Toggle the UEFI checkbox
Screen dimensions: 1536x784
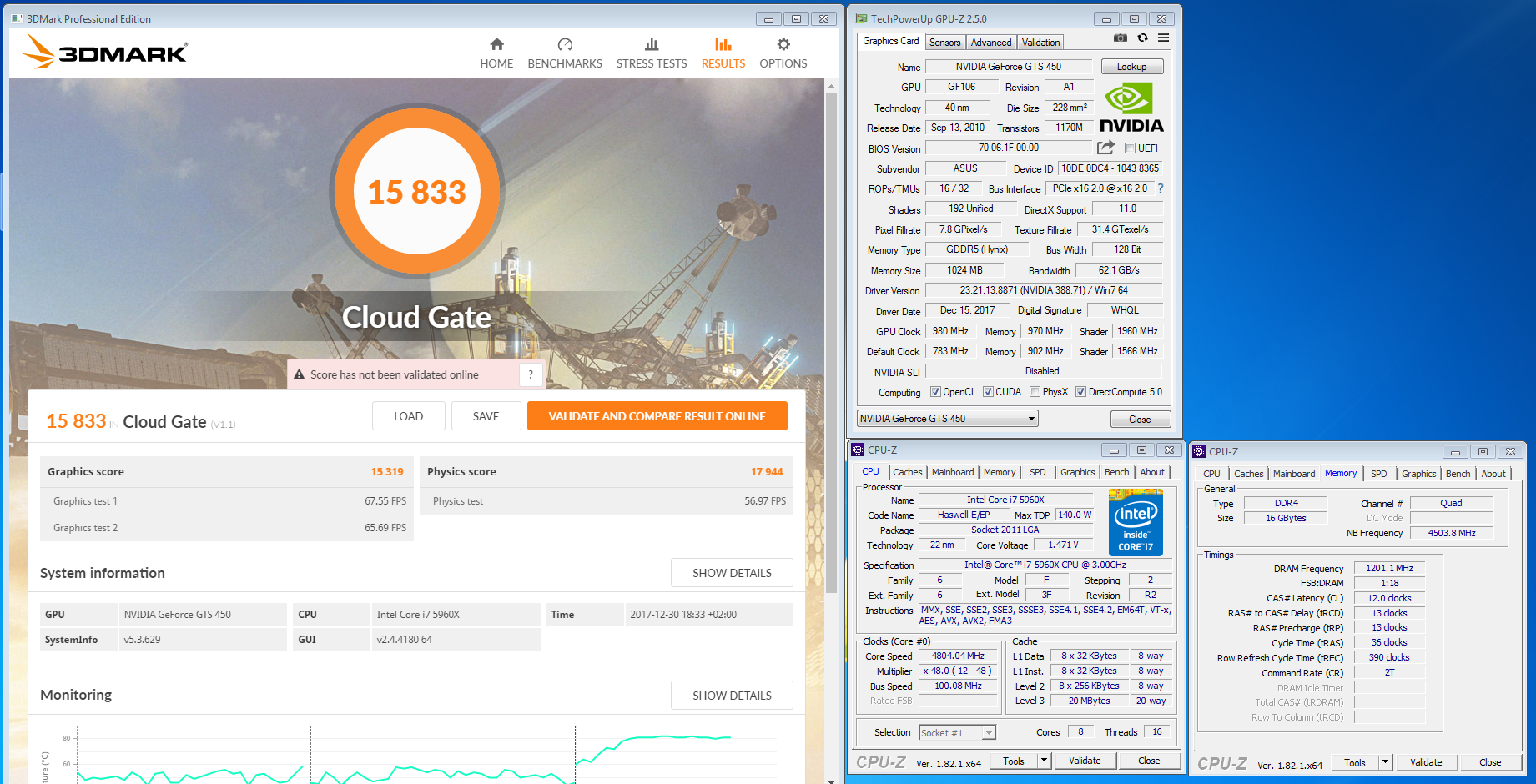[x=1130, y=148]
